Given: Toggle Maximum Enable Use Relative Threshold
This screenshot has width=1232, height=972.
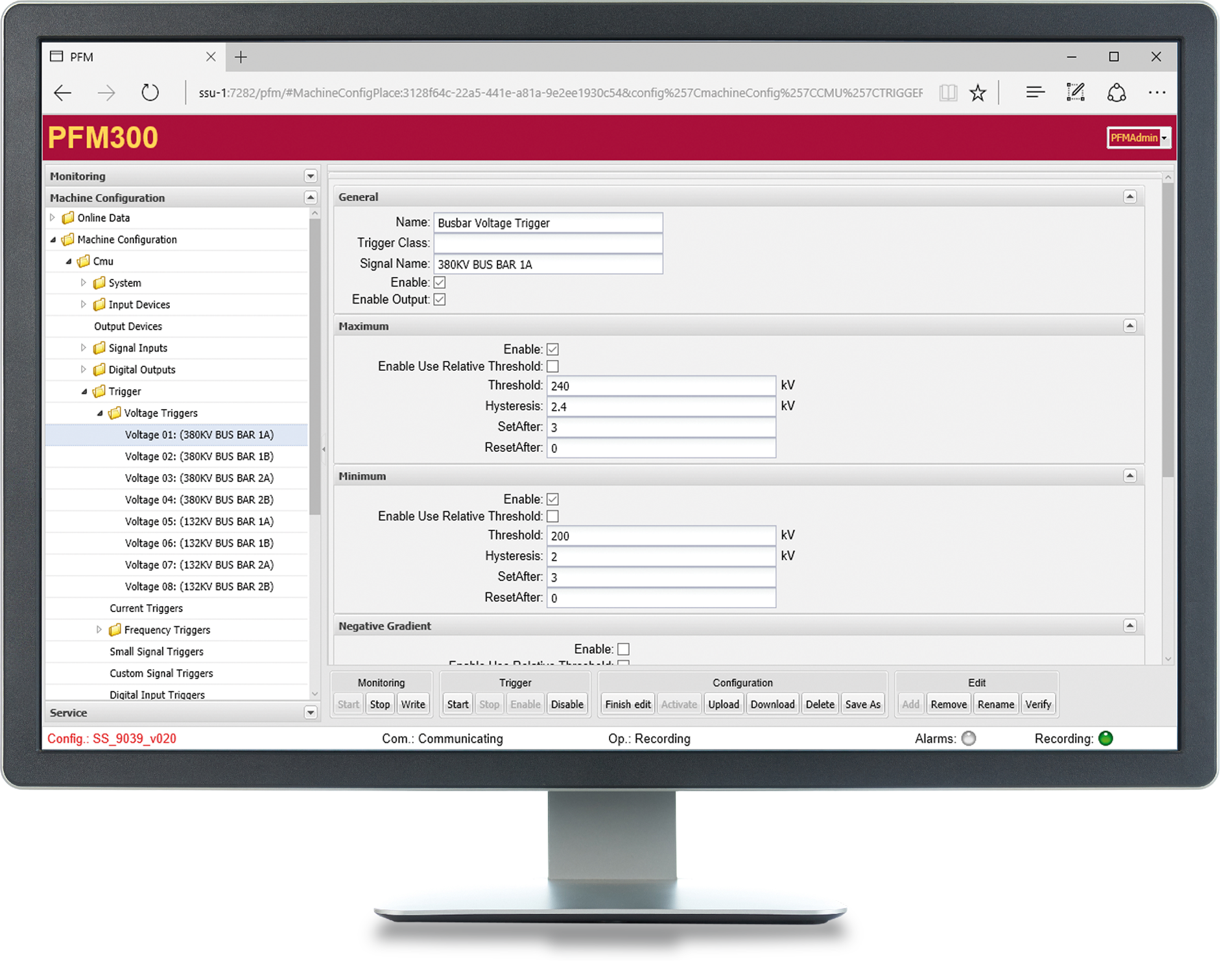Looking at the screenshot, I should coord(552,366).
